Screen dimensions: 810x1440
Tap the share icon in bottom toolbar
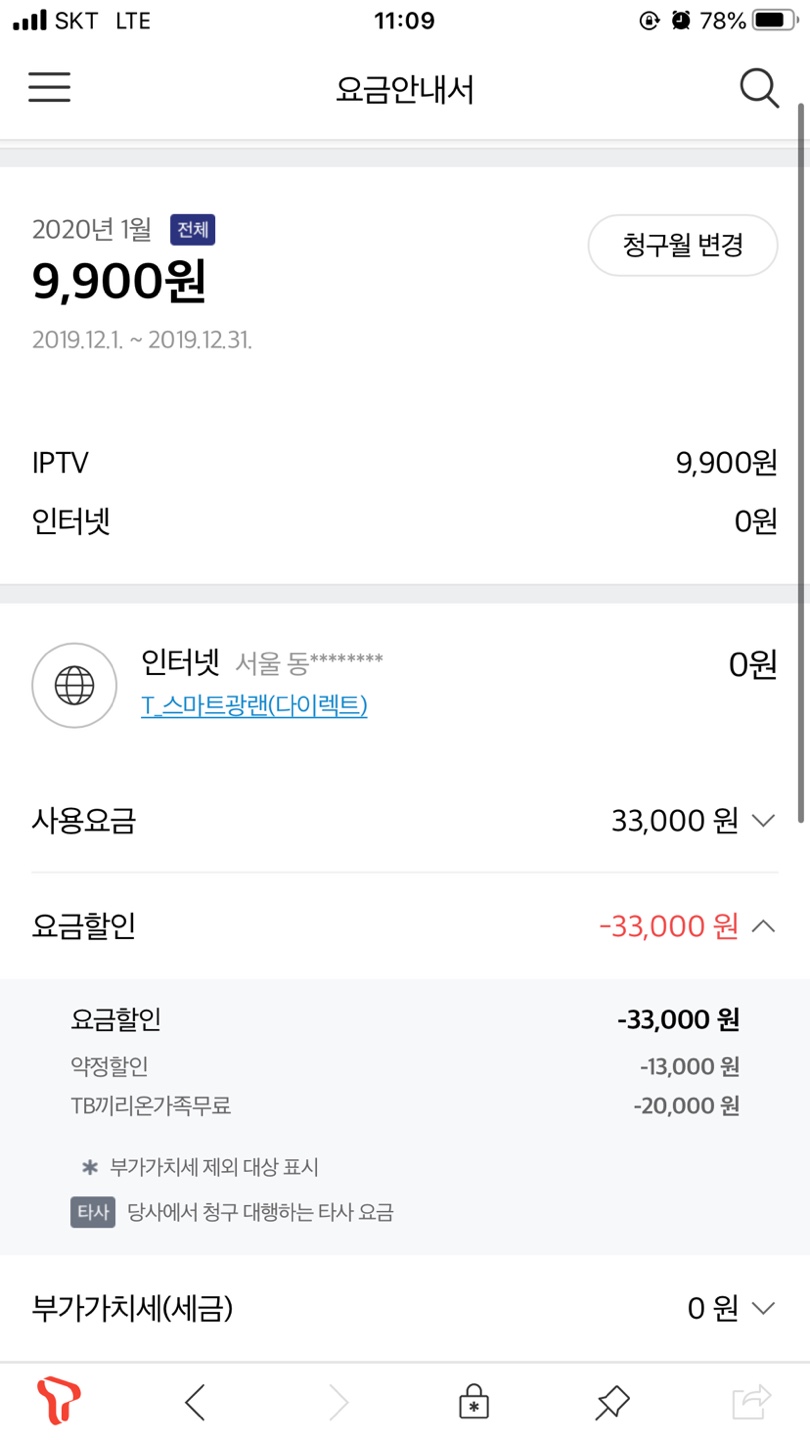click(x=752, y=1402)
